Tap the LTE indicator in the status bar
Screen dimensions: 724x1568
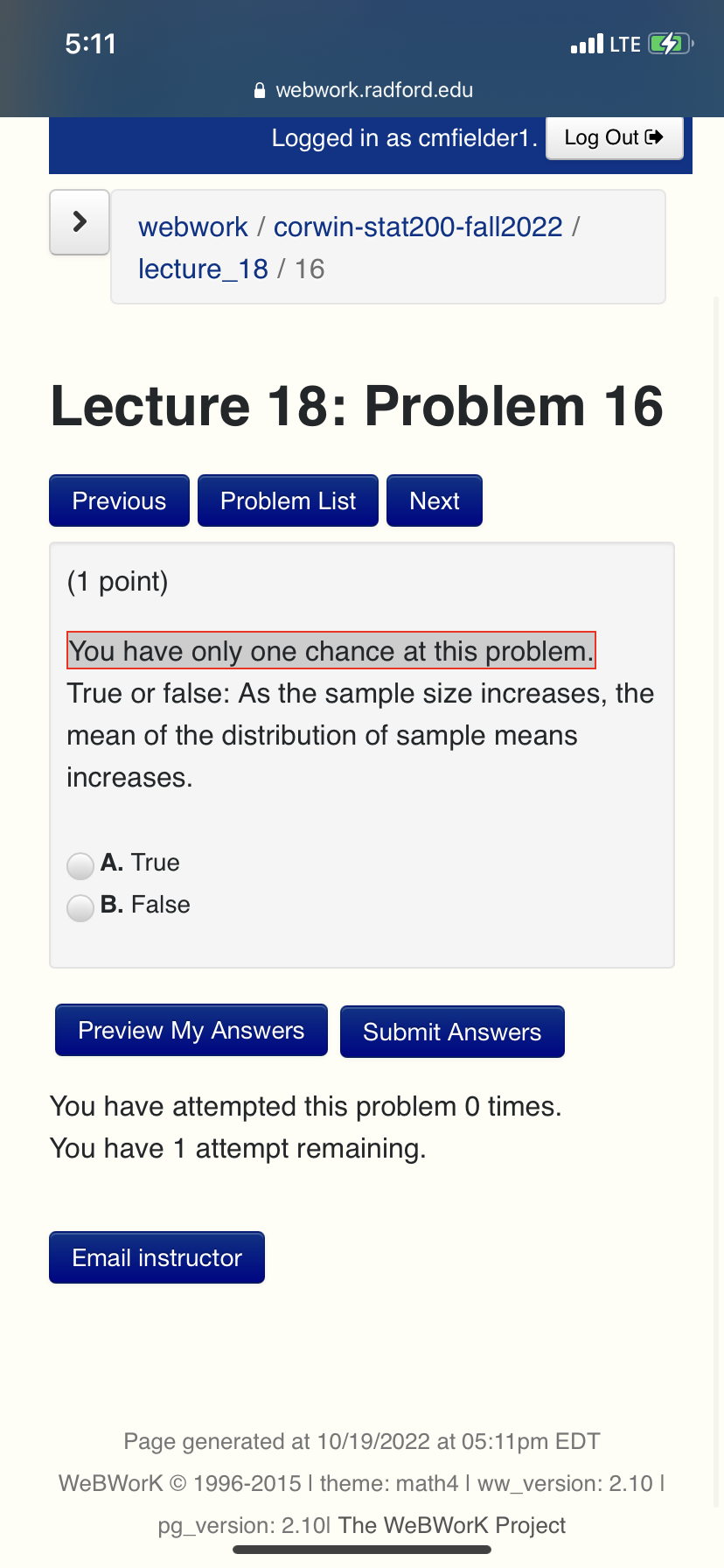(626, 42)
